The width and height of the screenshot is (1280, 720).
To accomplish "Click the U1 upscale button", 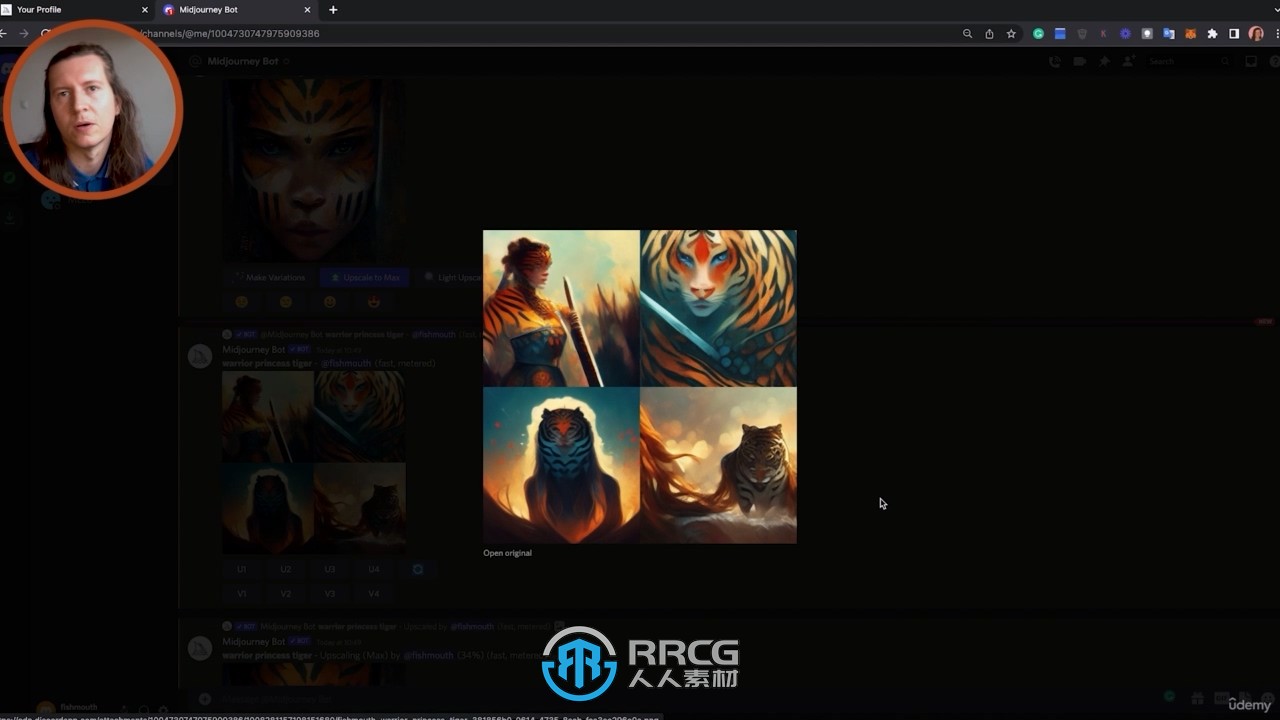I will pyautogui.click(x=241, y=569).
